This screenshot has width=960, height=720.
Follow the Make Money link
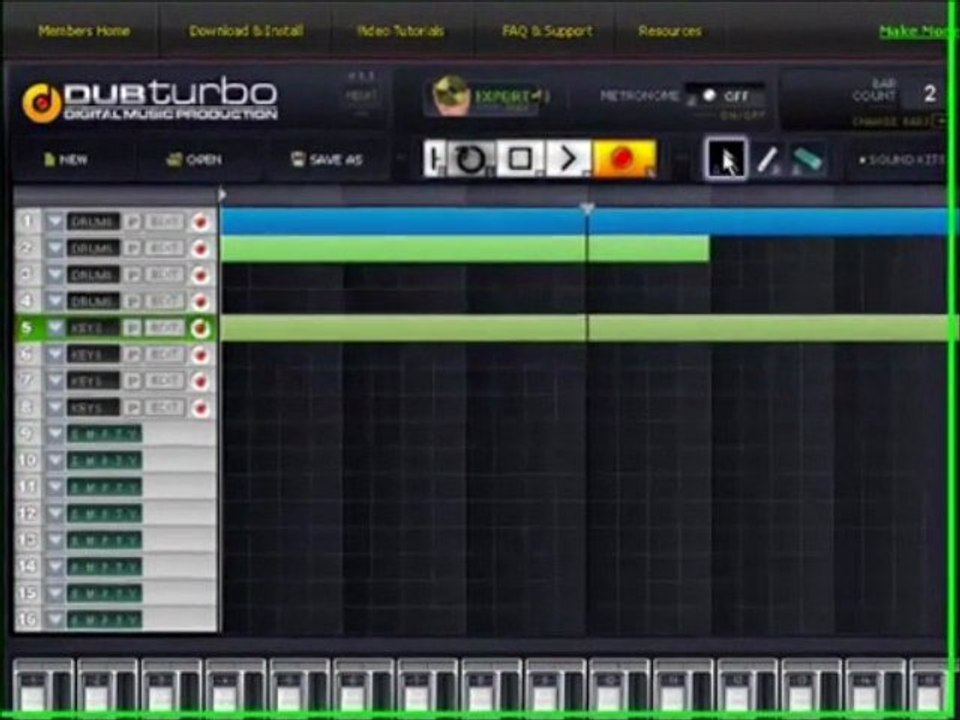(x=912, y=31)
